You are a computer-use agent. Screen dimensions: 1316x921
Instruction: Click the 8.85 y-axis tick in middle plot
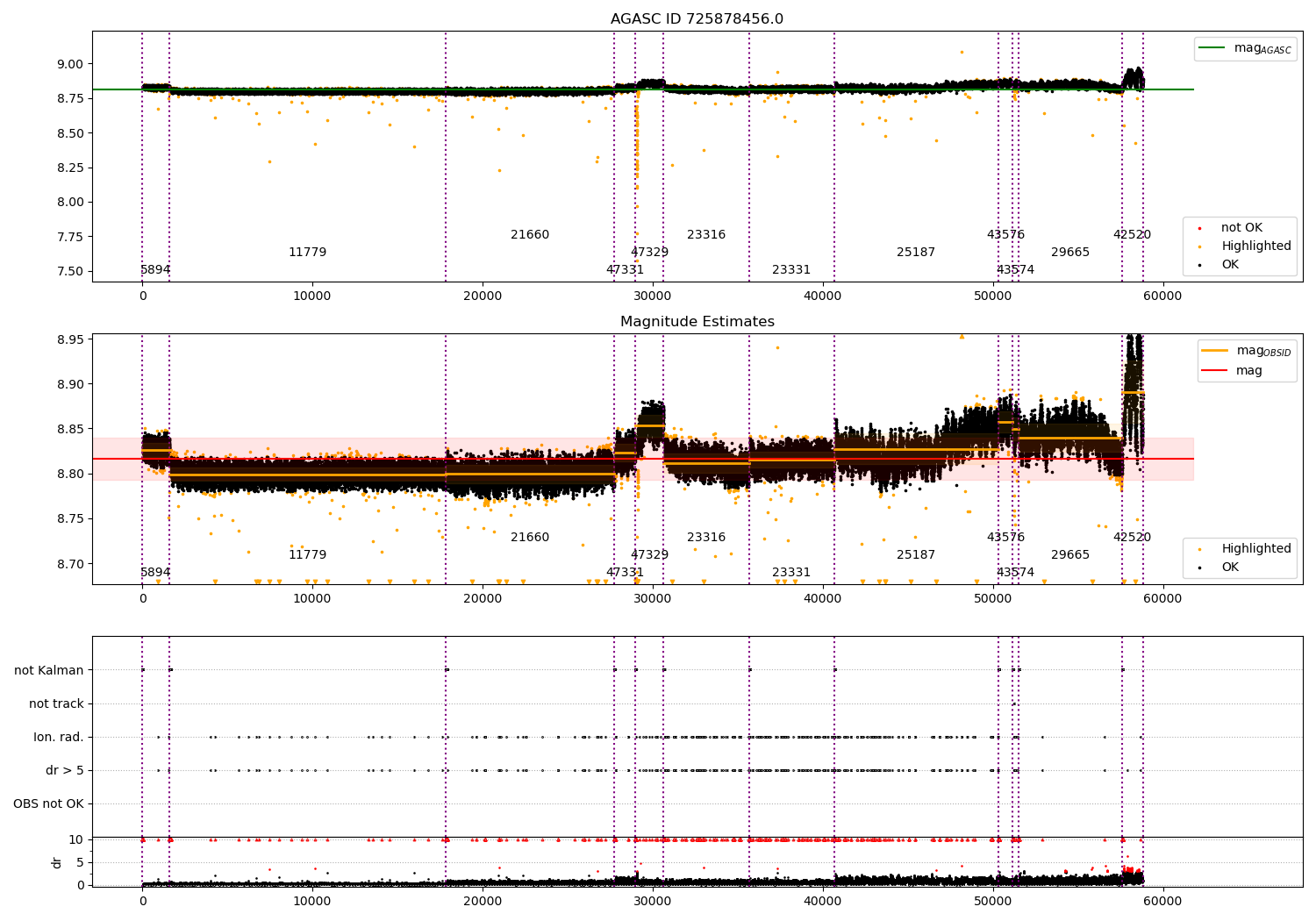pyautogui.click(x=69, y=429)
